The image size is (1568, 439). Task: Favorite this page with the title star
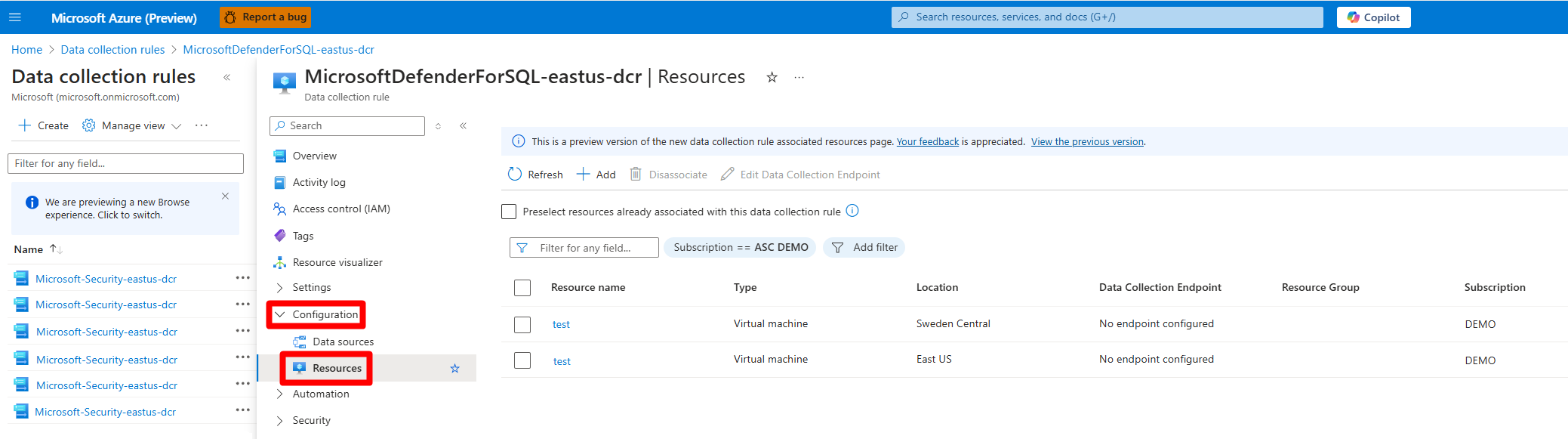[x=772, y=77]
